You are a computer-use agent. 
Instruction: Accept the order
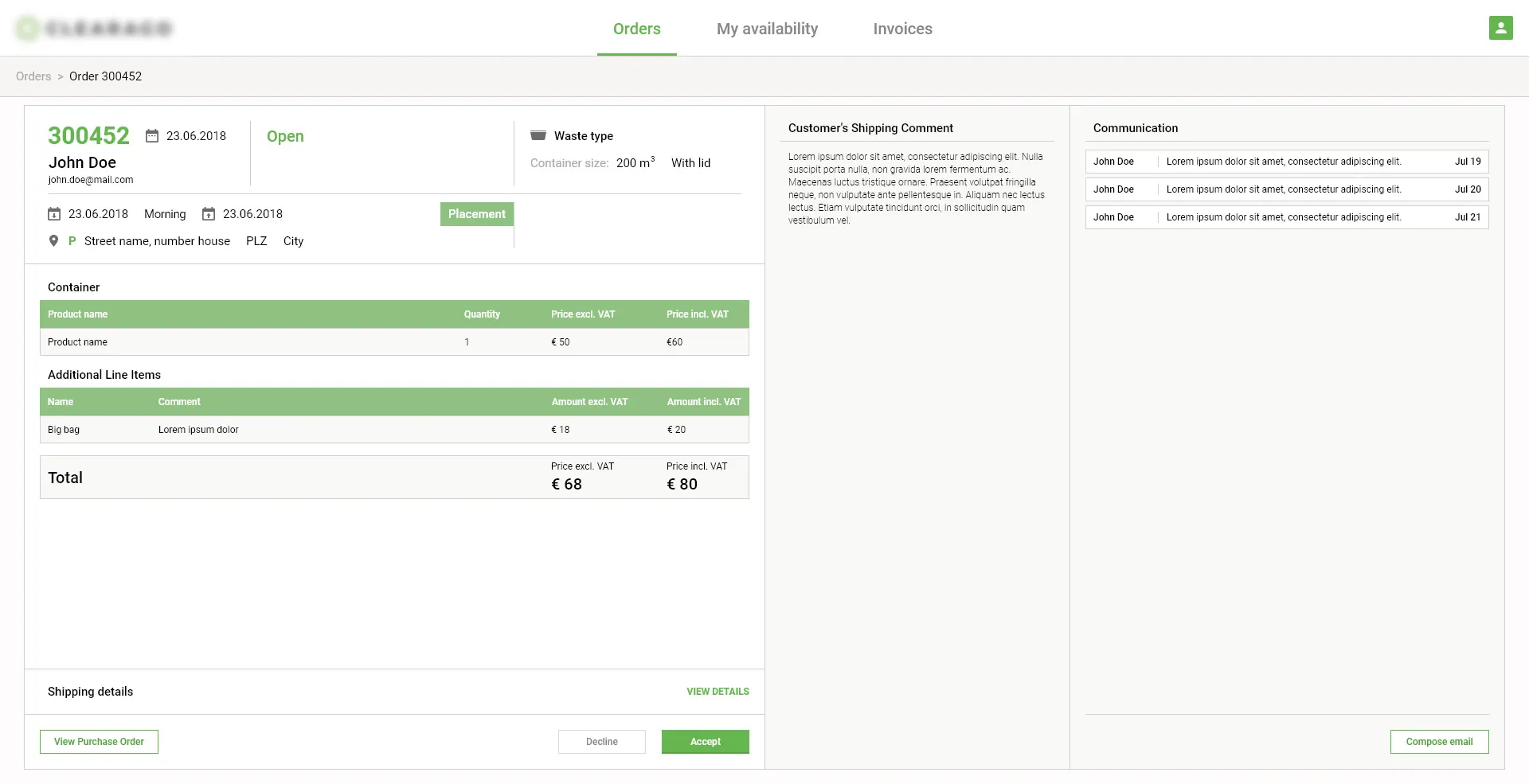pos(705,742)
